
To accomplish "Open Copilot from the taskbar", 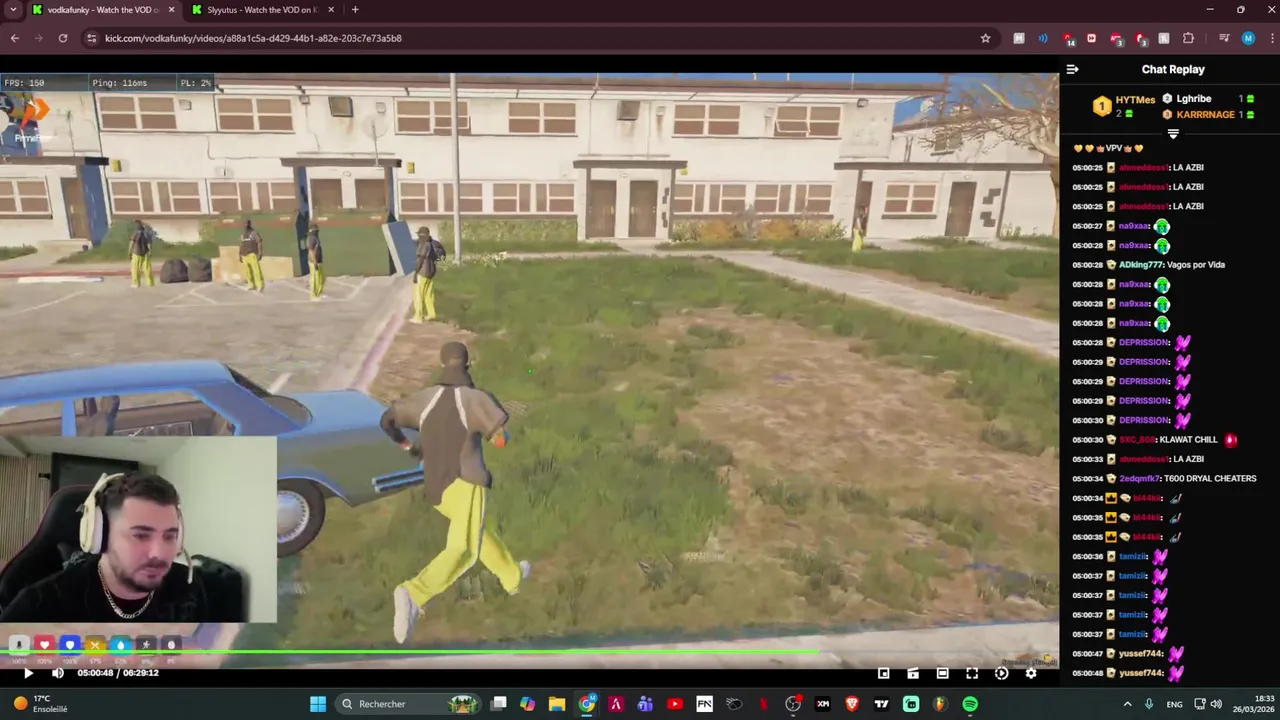I will tap(528, 704).
